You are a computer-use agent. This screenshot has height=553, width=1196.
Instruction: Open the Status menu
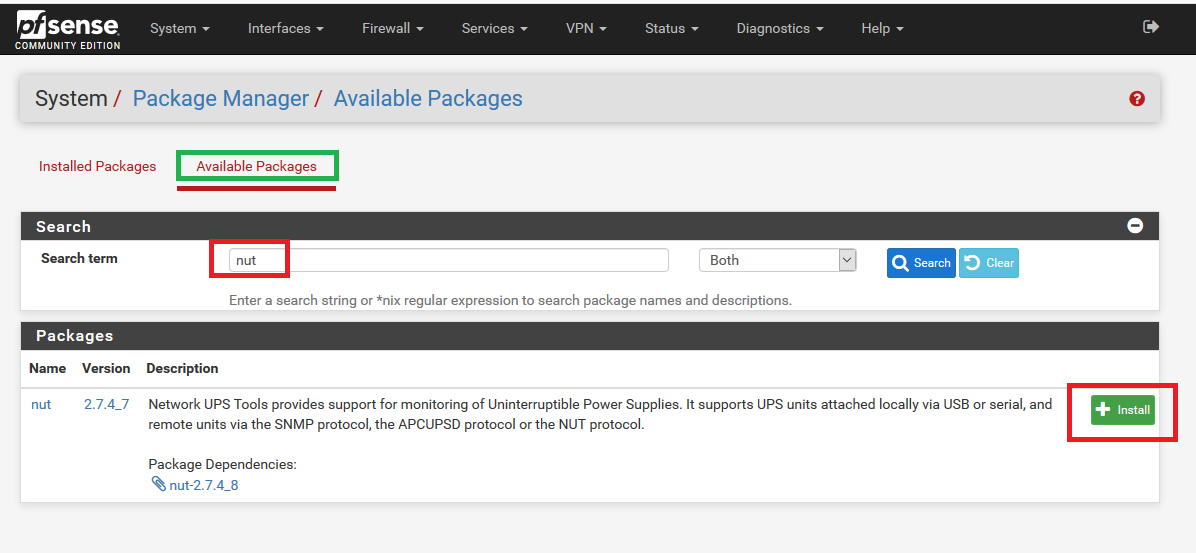[671, 28]
